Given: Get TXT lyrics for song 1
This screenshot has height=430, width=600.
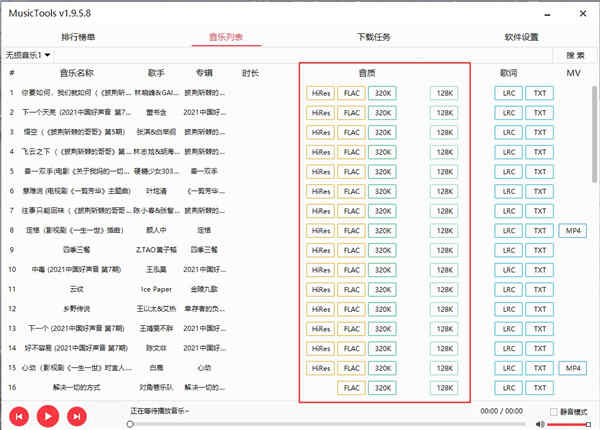Looking at the screenshot, I should point(540,93).
